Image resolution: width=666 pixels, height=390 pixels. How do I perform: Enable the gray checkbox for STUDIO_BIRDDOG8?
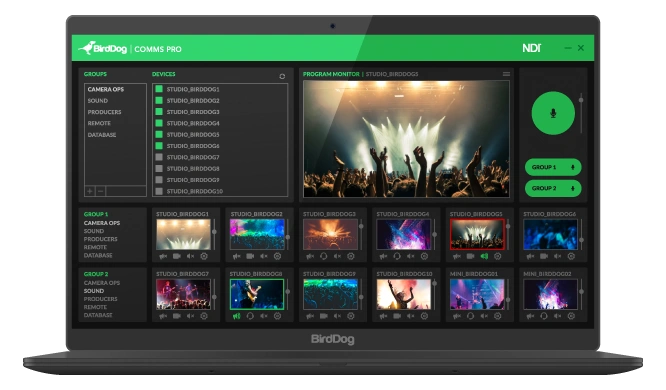tap(159, 168)
